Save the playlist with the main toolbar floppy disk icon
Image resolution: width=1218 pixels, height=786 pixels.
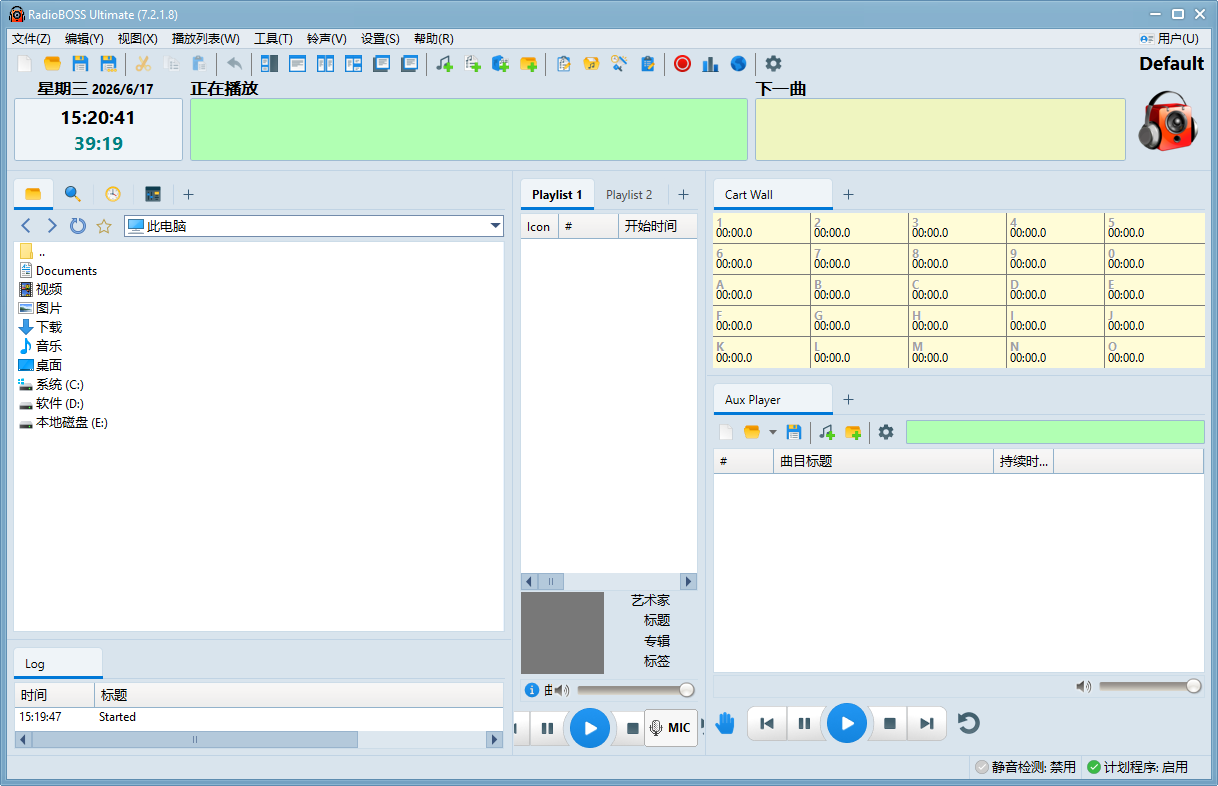pyautogui.click(x=80, y=64)
